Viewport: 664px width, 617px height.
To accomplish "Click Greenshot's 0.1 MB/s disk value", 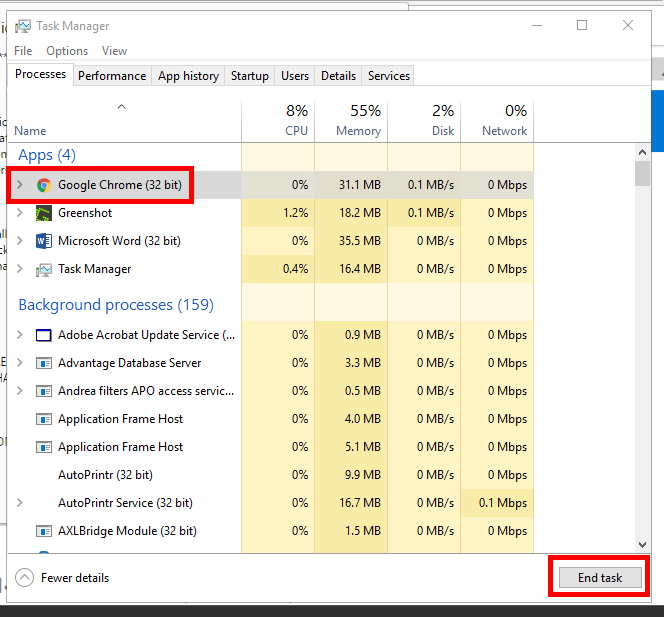I will 431,213.
